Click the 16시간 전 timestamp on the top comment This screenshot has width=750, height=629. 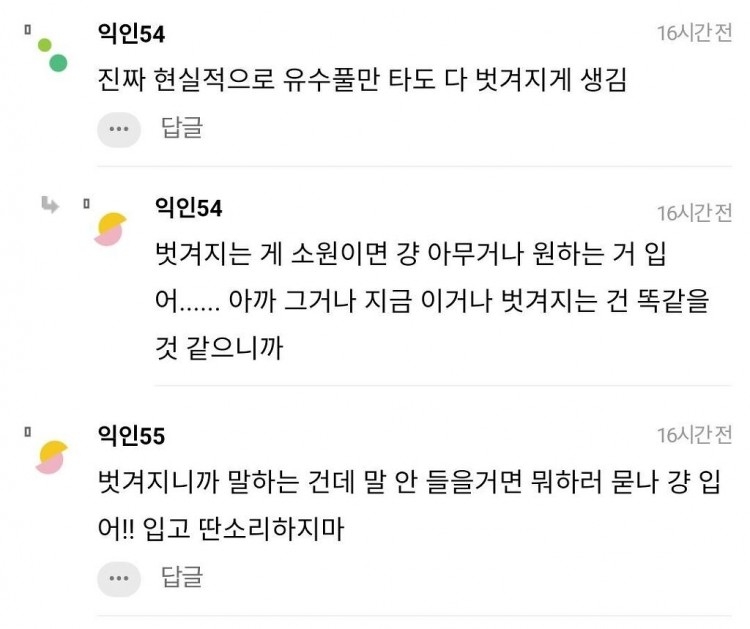tap(694, 33)
